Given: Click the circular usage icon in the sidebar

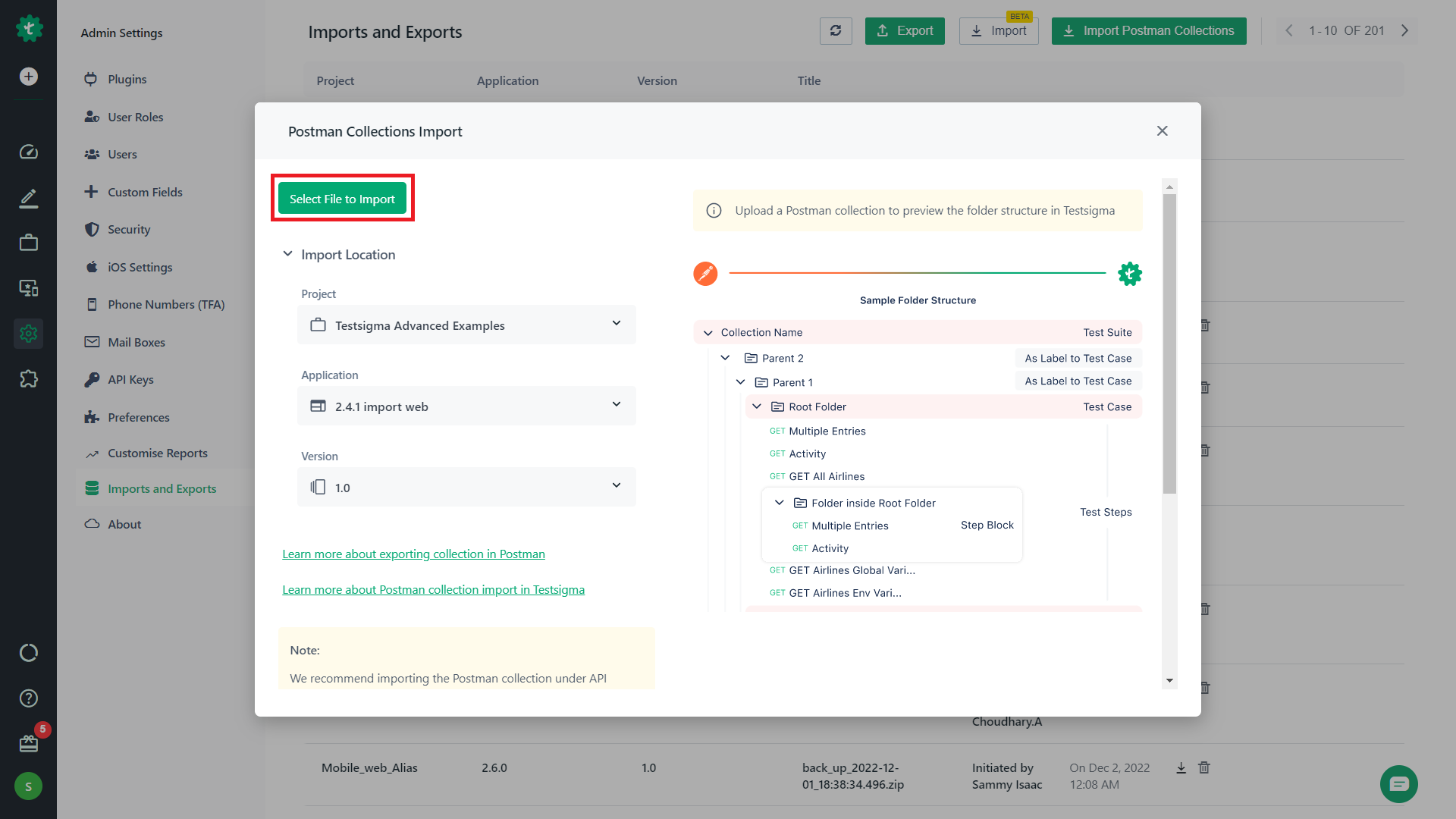Looking at the screenshot, I should click(x=29, y=653).
